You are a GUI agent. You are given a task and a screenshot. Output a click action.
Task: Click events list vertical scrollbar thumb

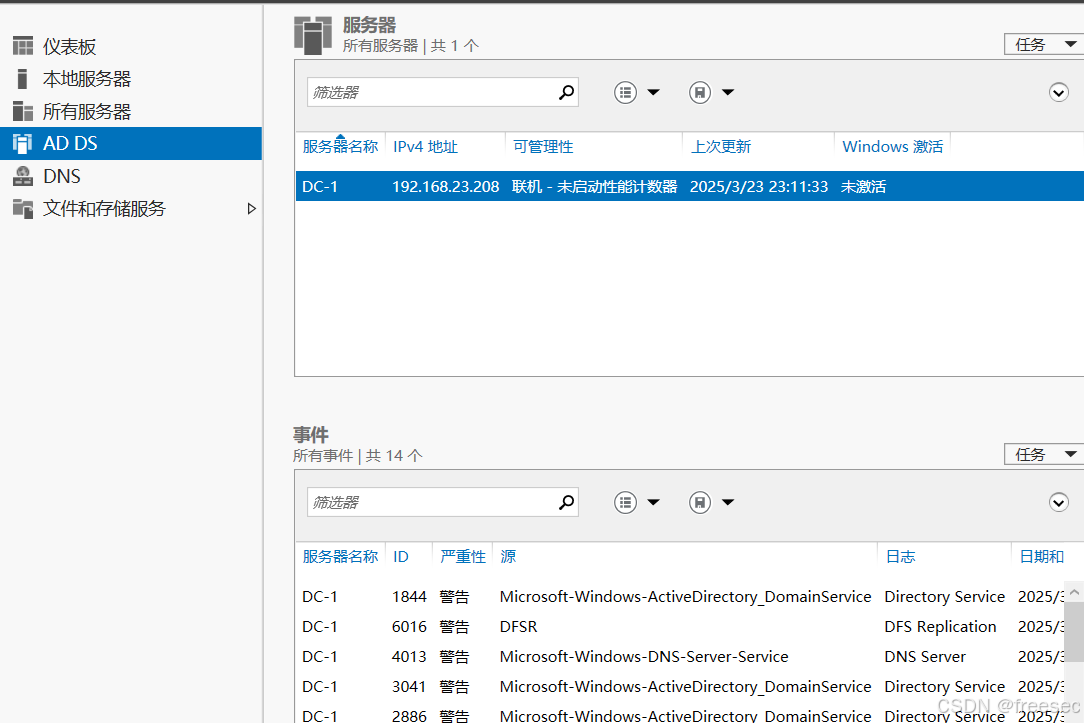coord(1074,632)
